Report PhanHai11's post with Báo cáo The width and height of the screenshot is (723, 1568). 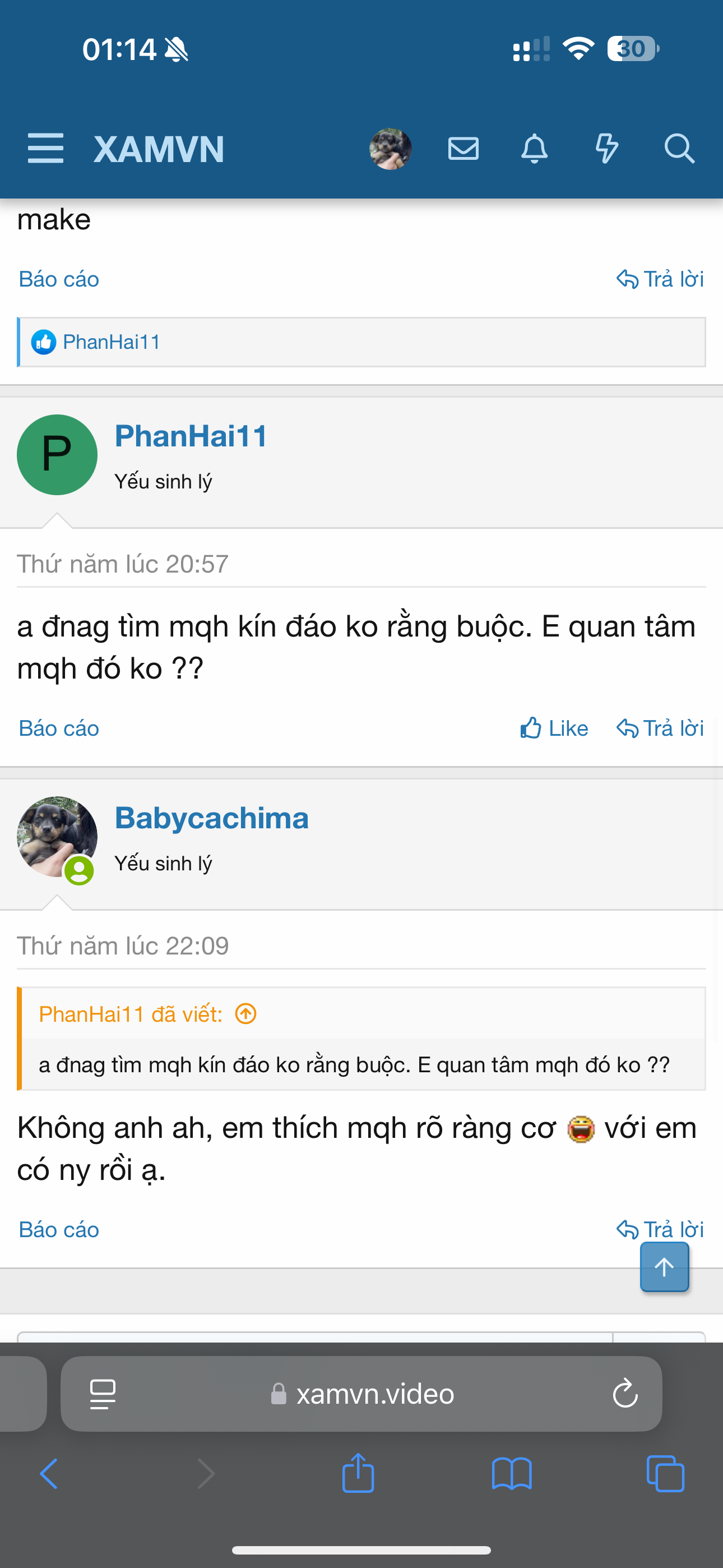(x=59, y=728)
